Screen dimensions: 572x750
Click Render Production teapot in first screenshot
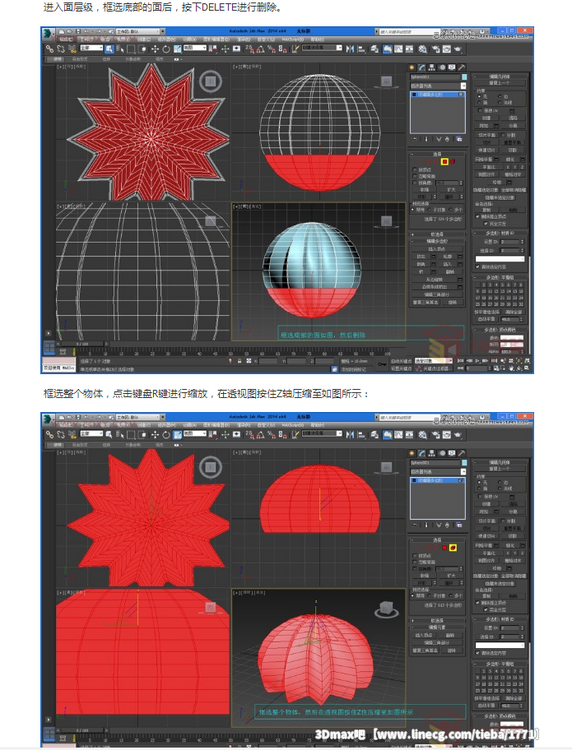click(x=458, y=49)
